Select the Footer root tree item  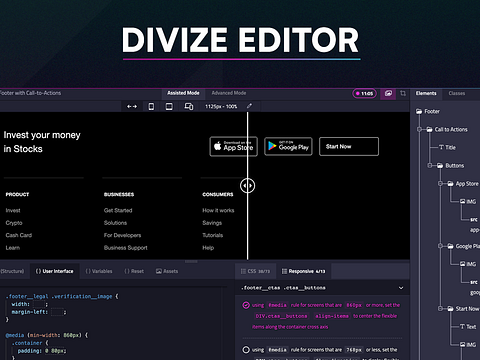click(x=428, y=111)
